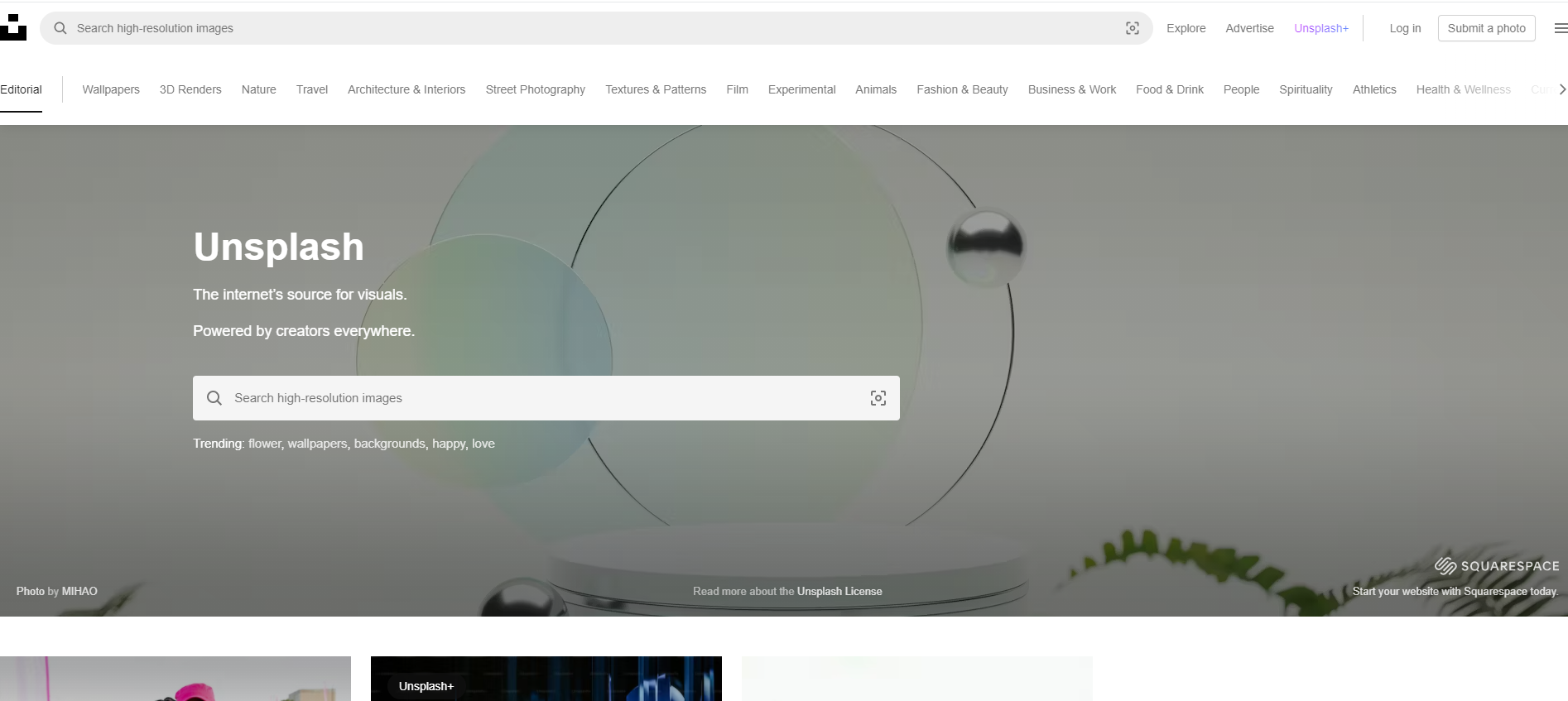Image resolution: width=1568 pixels, height=701 pixels.
Task: Open the Travel category
Action: [x=312, y=89]
